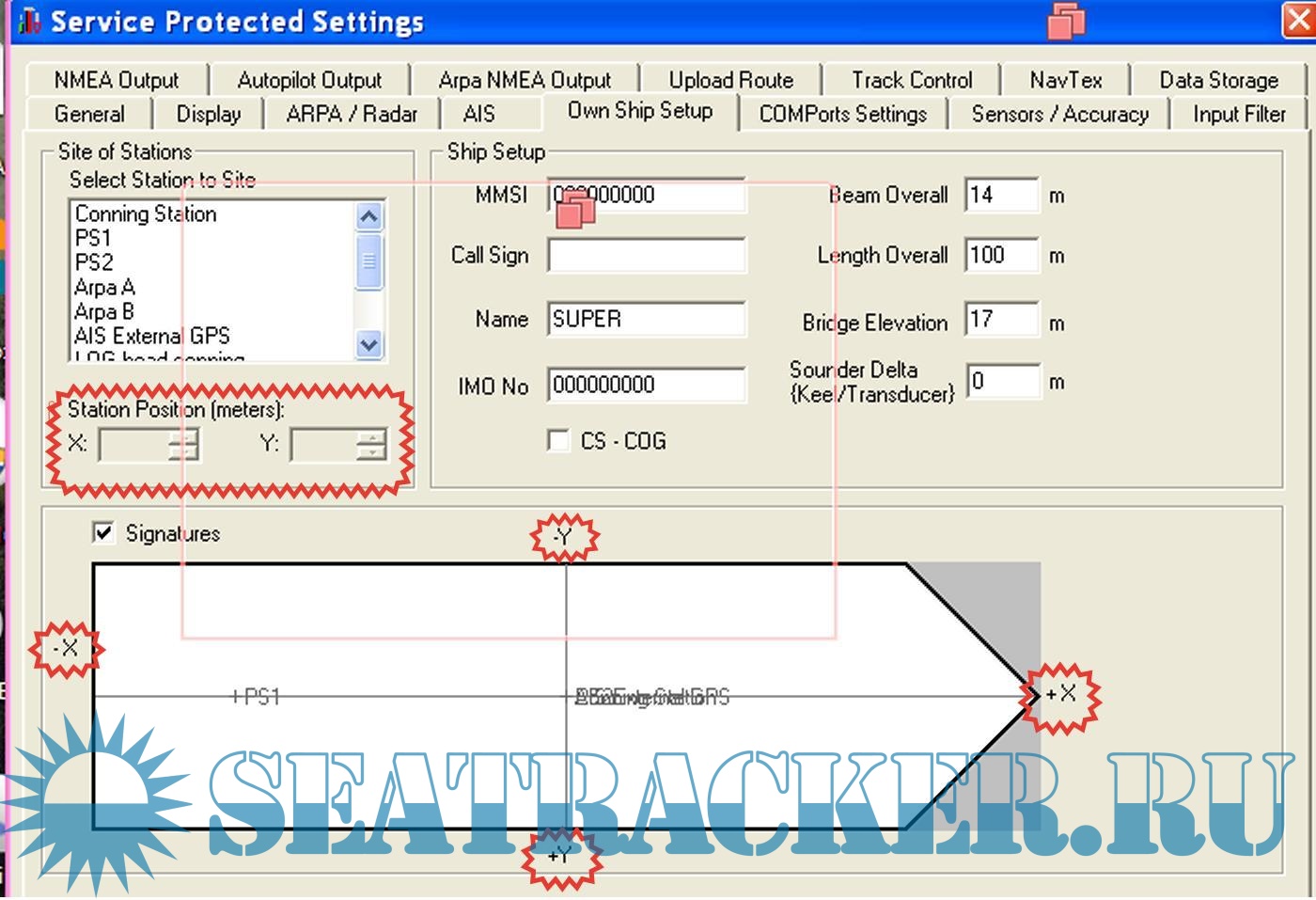Click the PS1 marker on the ship diagram
1316x900 pixels.
point(255,697)
